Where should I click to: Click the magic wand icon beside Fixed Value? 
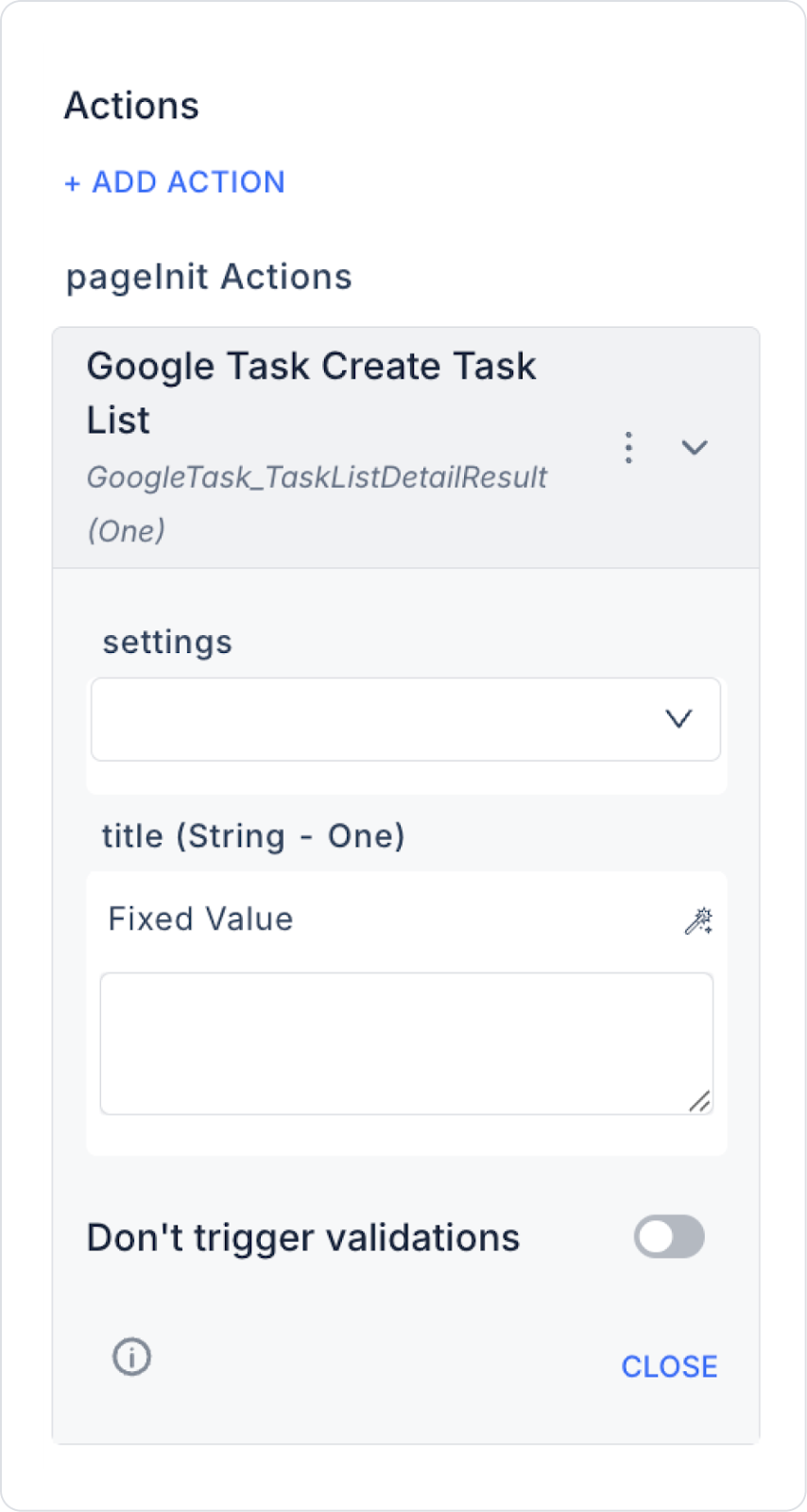(x=698, y=920)
